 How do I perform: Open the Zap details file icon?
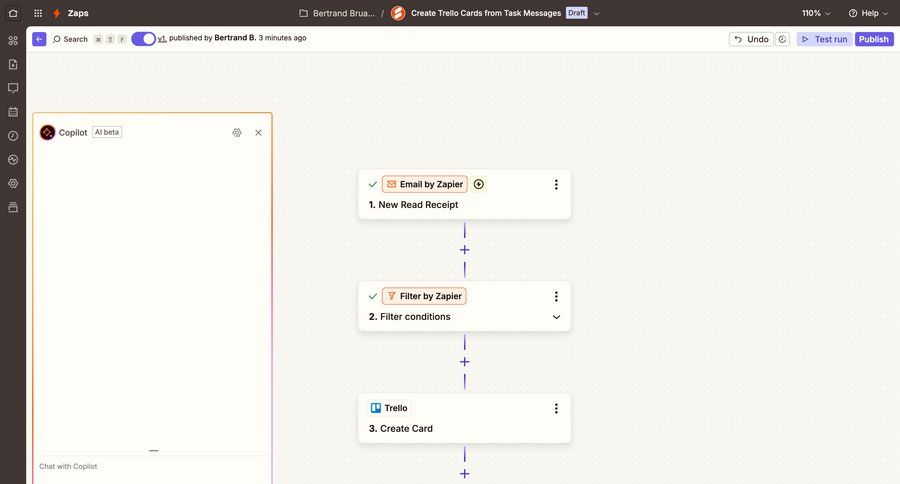pyautogui.click(x=13, y=64)
